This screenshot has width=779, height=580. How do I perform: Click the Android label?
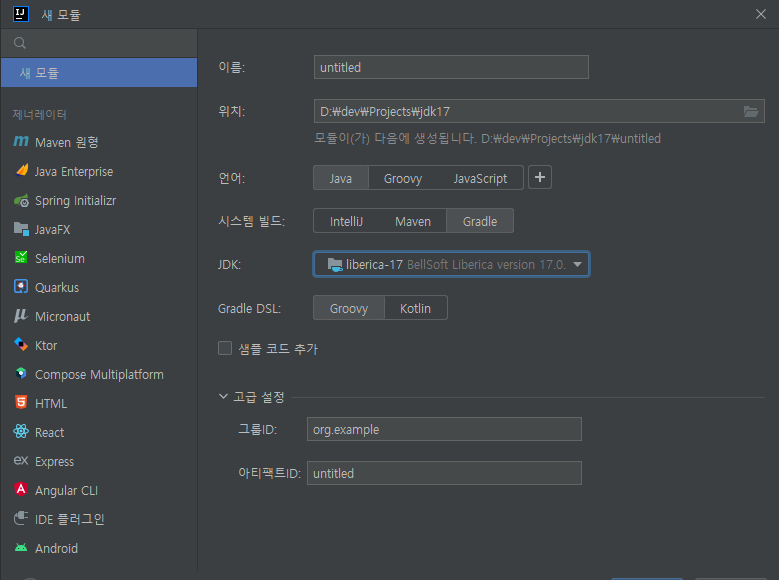coord(56,548)
